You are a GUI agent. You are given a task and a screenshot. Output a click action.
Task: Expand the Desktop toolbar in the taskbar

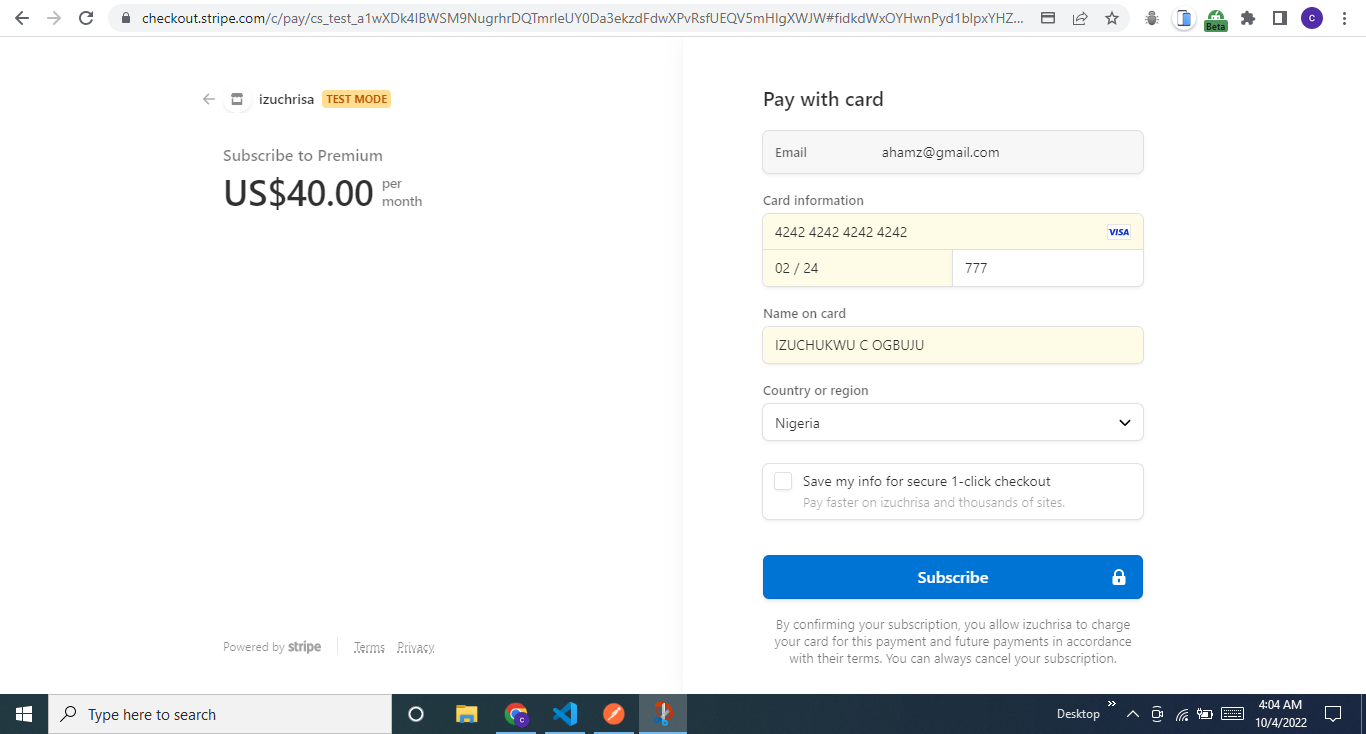[x=1110, y=702]
